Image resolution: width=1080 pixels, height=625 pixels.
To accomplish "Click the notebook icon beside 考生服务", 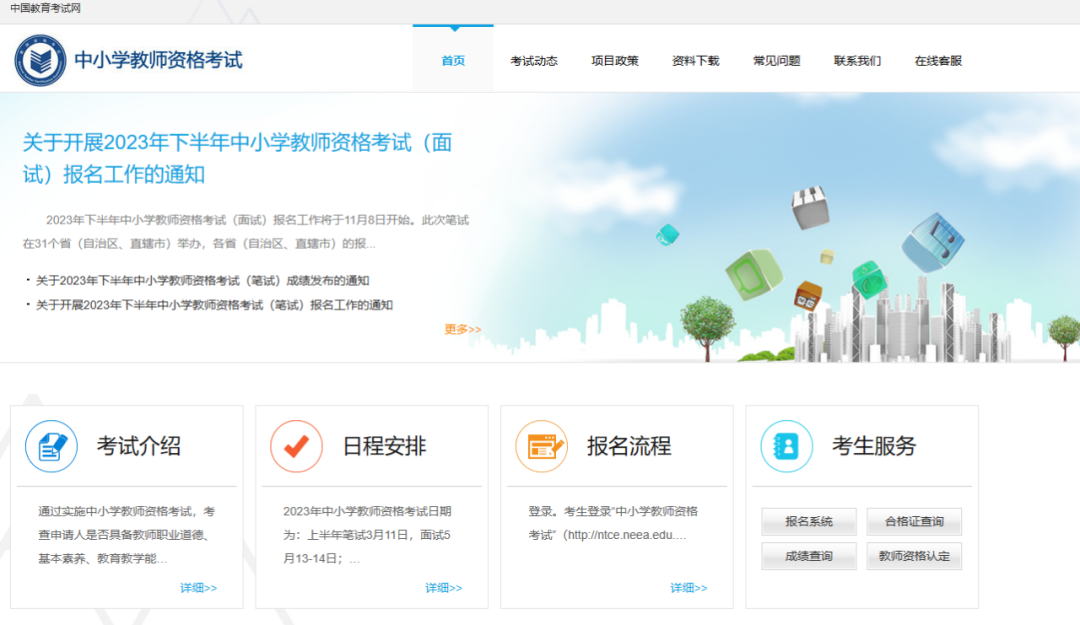I will click(x=786, y=446).
